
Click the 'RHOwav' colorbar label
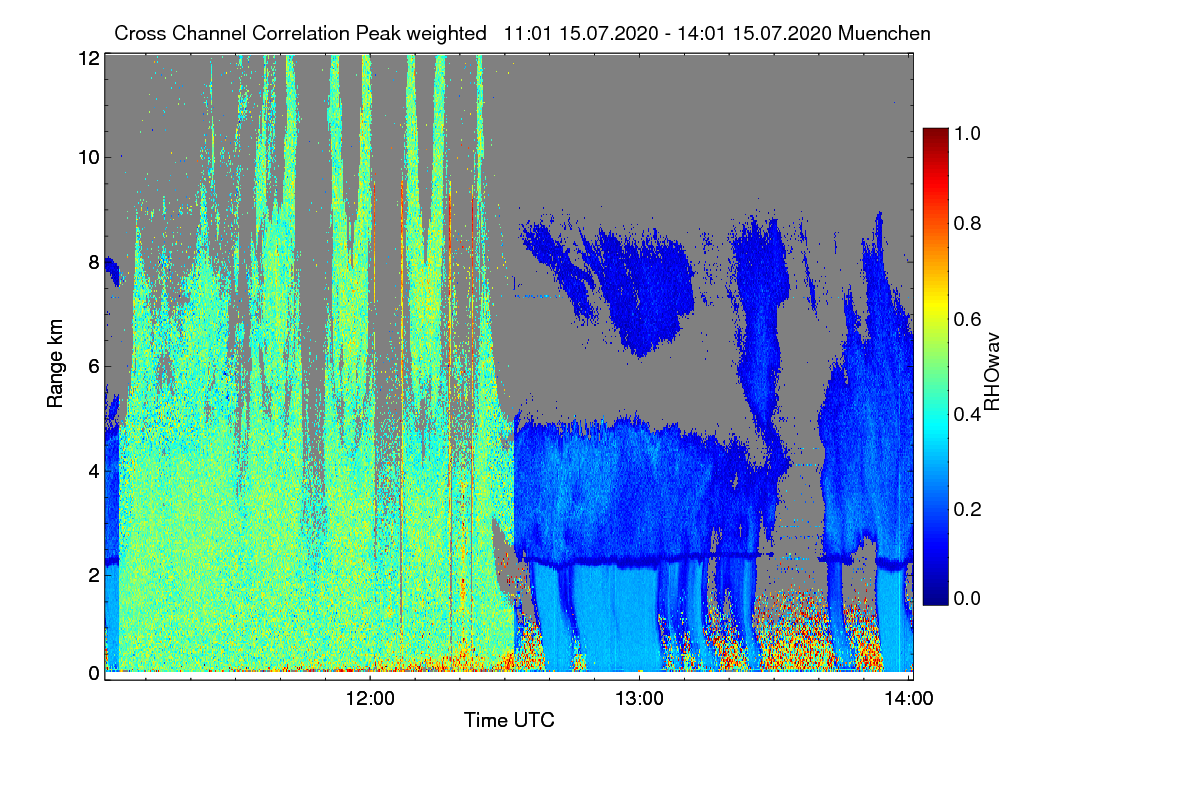(992, 372)
